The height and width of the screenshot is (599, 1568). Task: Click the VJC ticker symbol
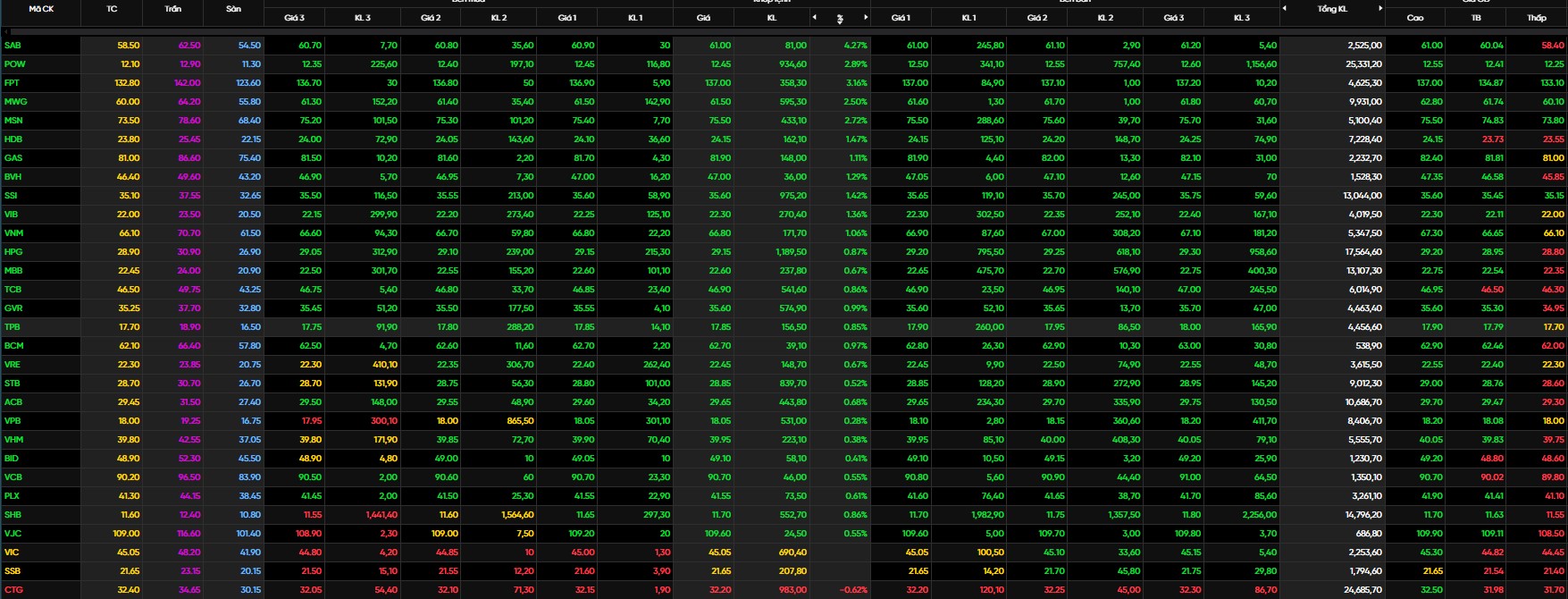(x=12, y=533)
